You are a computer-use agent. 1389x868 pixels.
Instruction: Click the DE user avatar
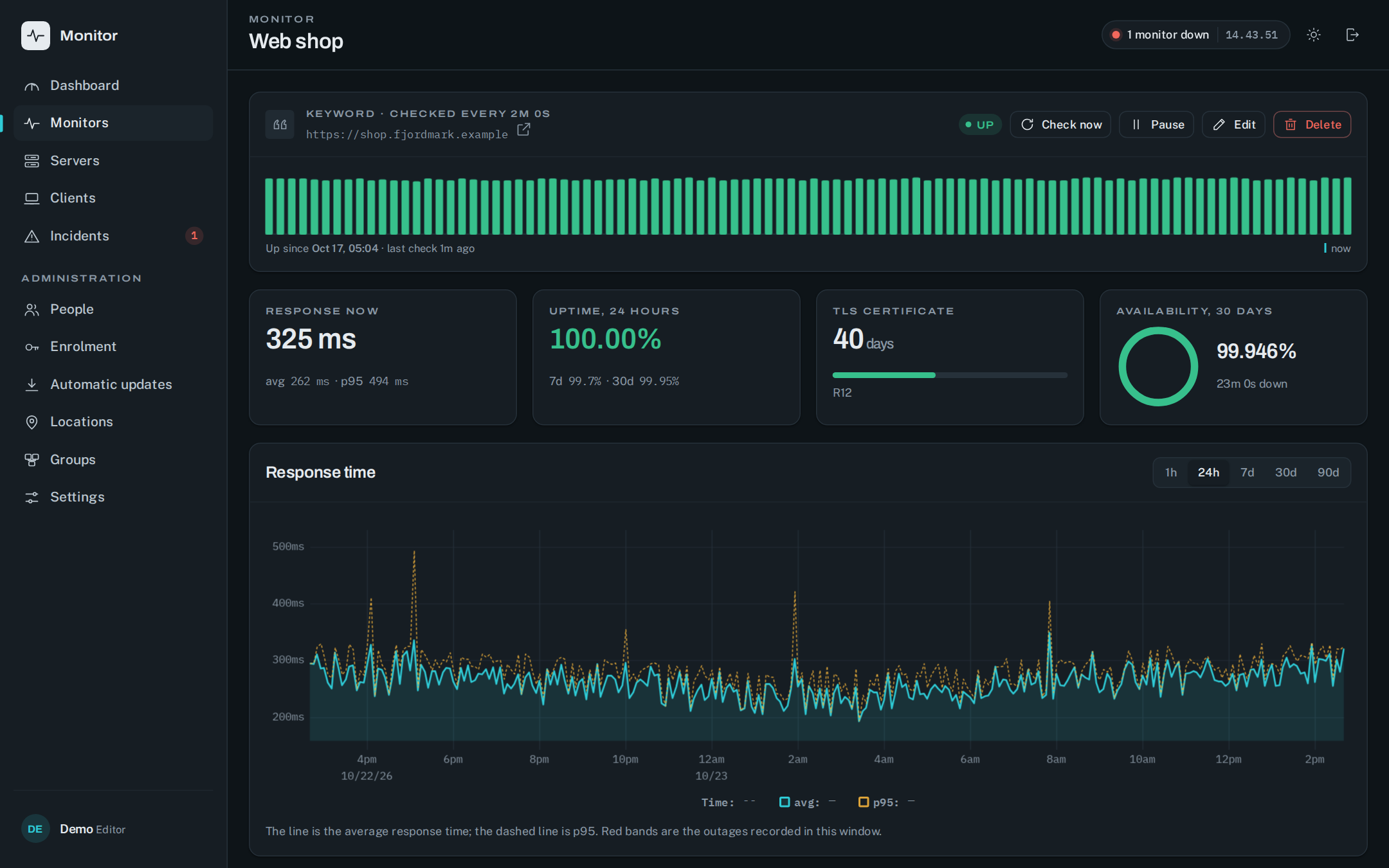[35, 829]
